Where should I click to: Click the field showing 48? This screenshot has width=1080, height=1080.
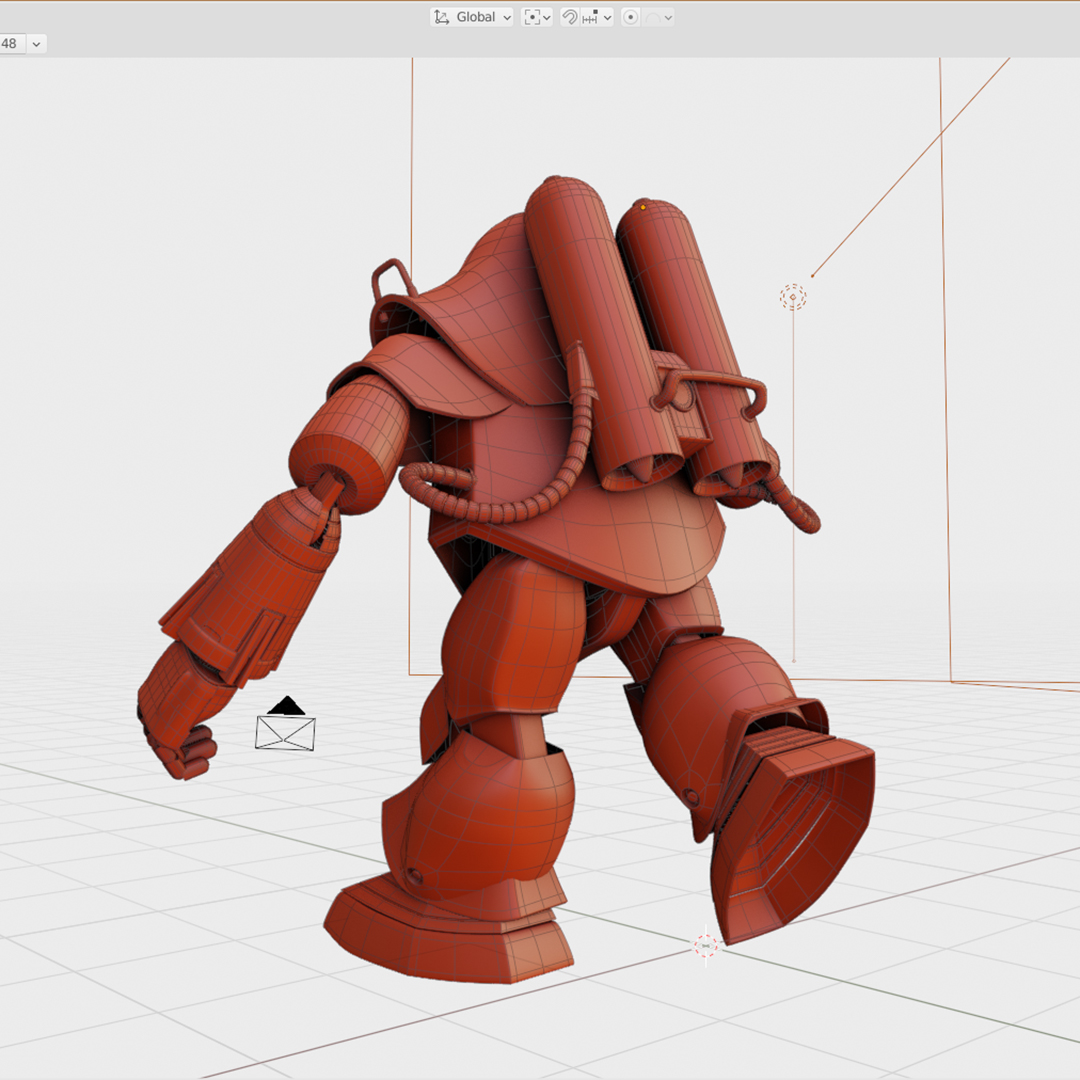(10, 44)
